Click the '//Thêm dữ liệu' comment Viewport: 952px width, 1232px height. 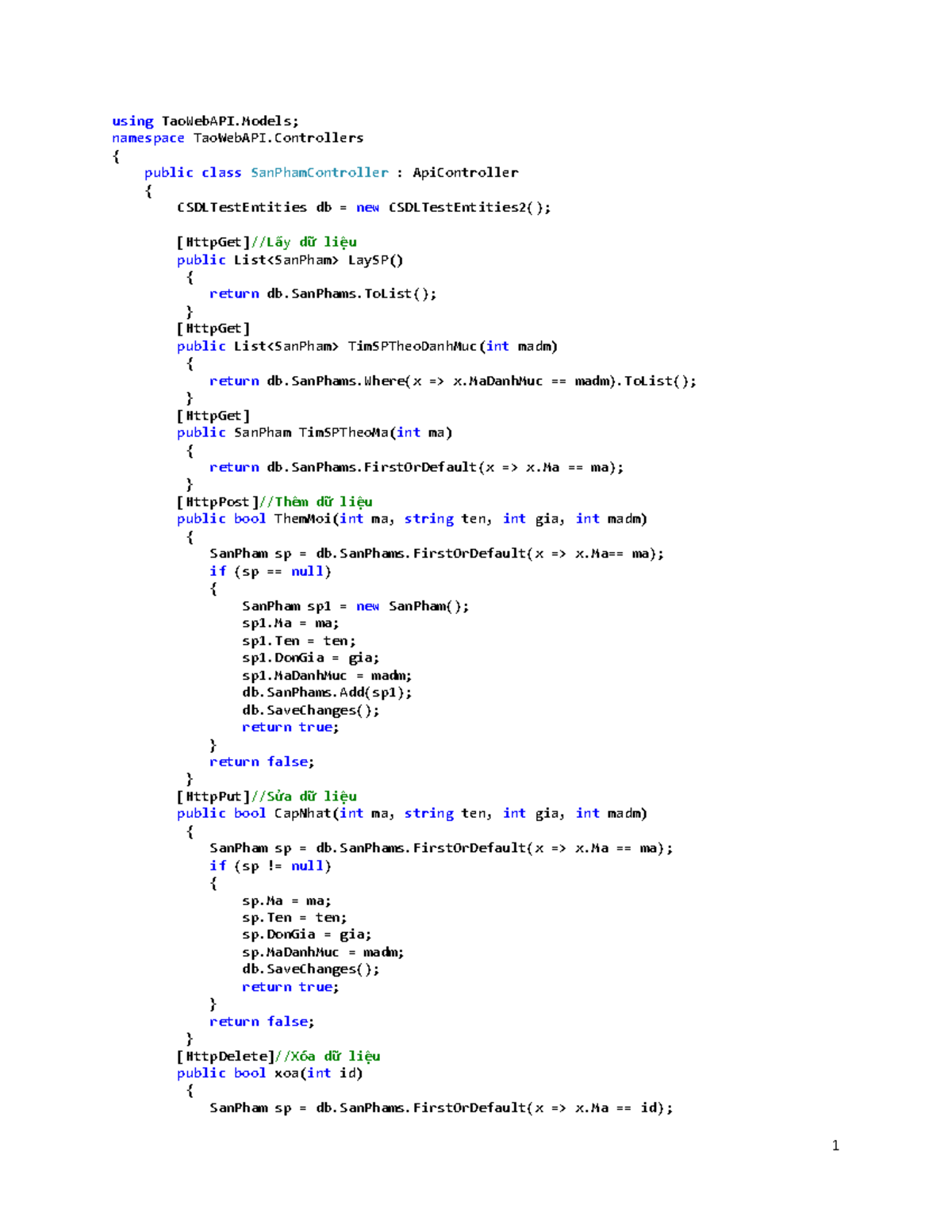316,502
